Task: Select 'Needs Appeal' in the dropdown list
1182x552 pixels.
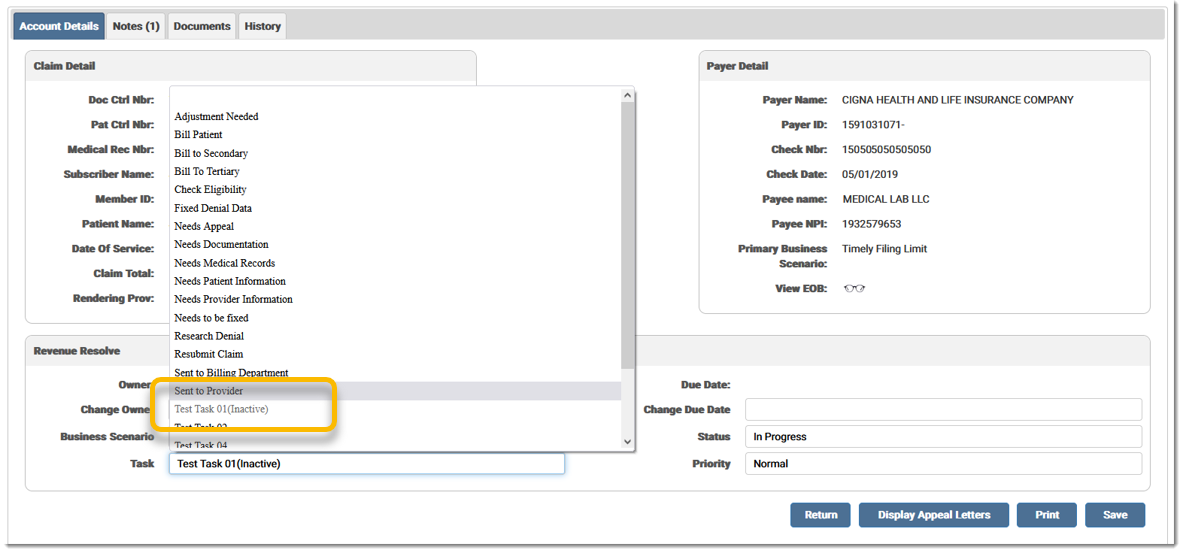Action: pyautogui.click(x=204, y=227)
